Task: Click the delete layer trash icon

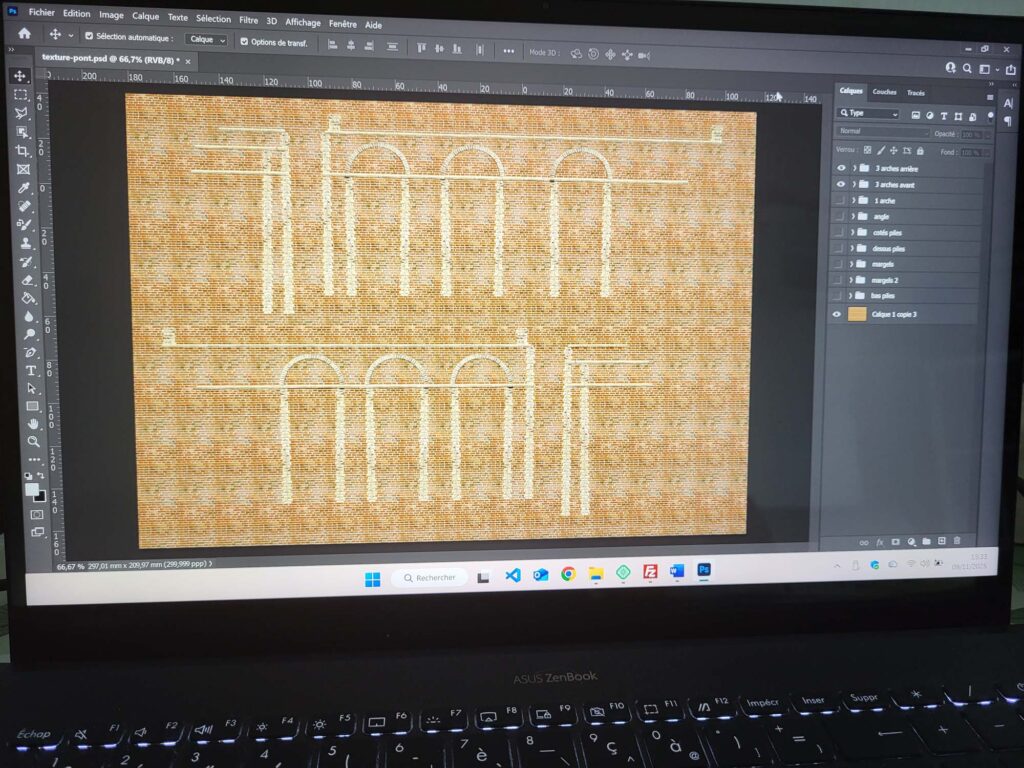Action: click(x=957, y=541)
